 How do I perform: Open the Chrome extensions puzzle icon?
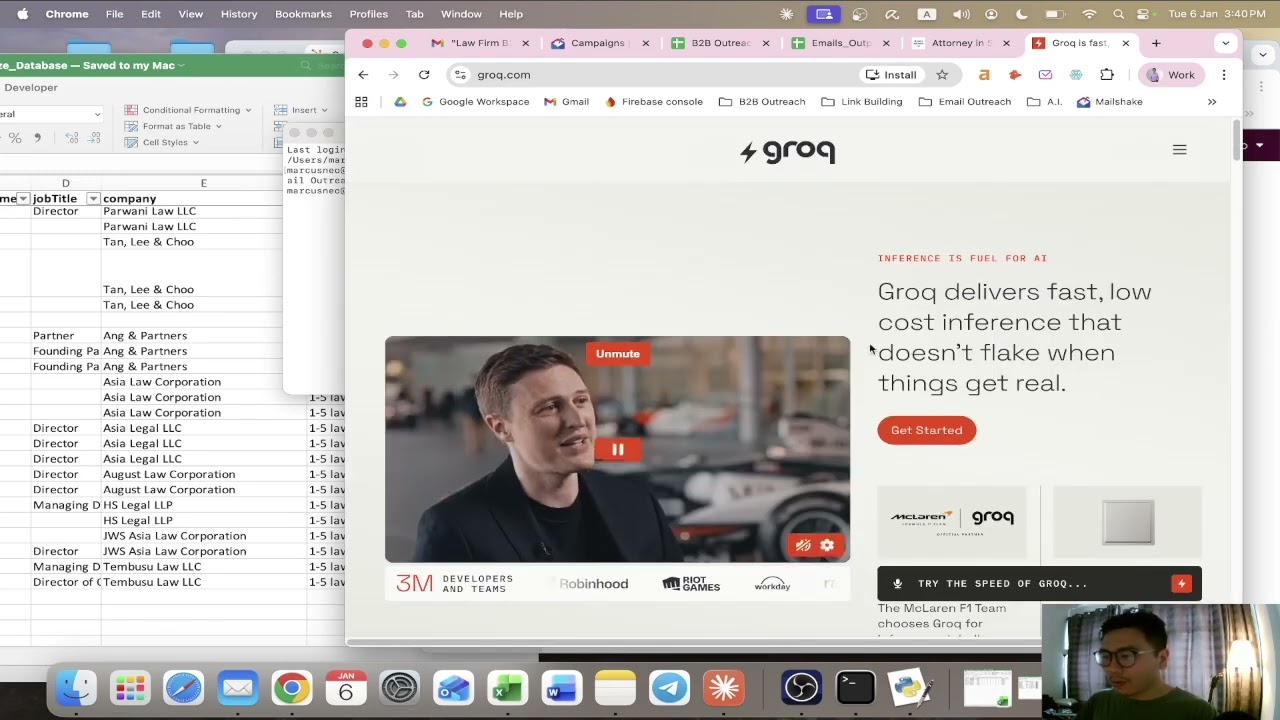coord(1107,74)
